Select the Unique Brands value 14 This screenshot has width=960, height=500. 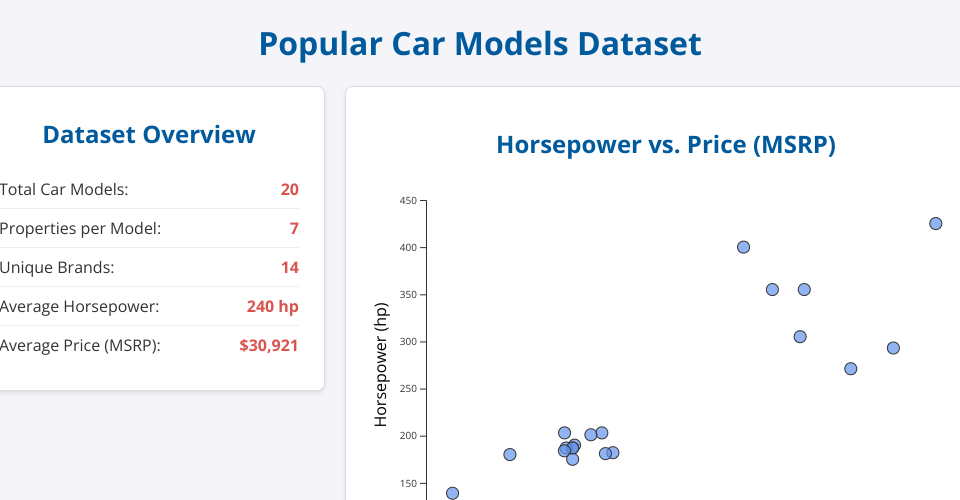coord(289,268)
